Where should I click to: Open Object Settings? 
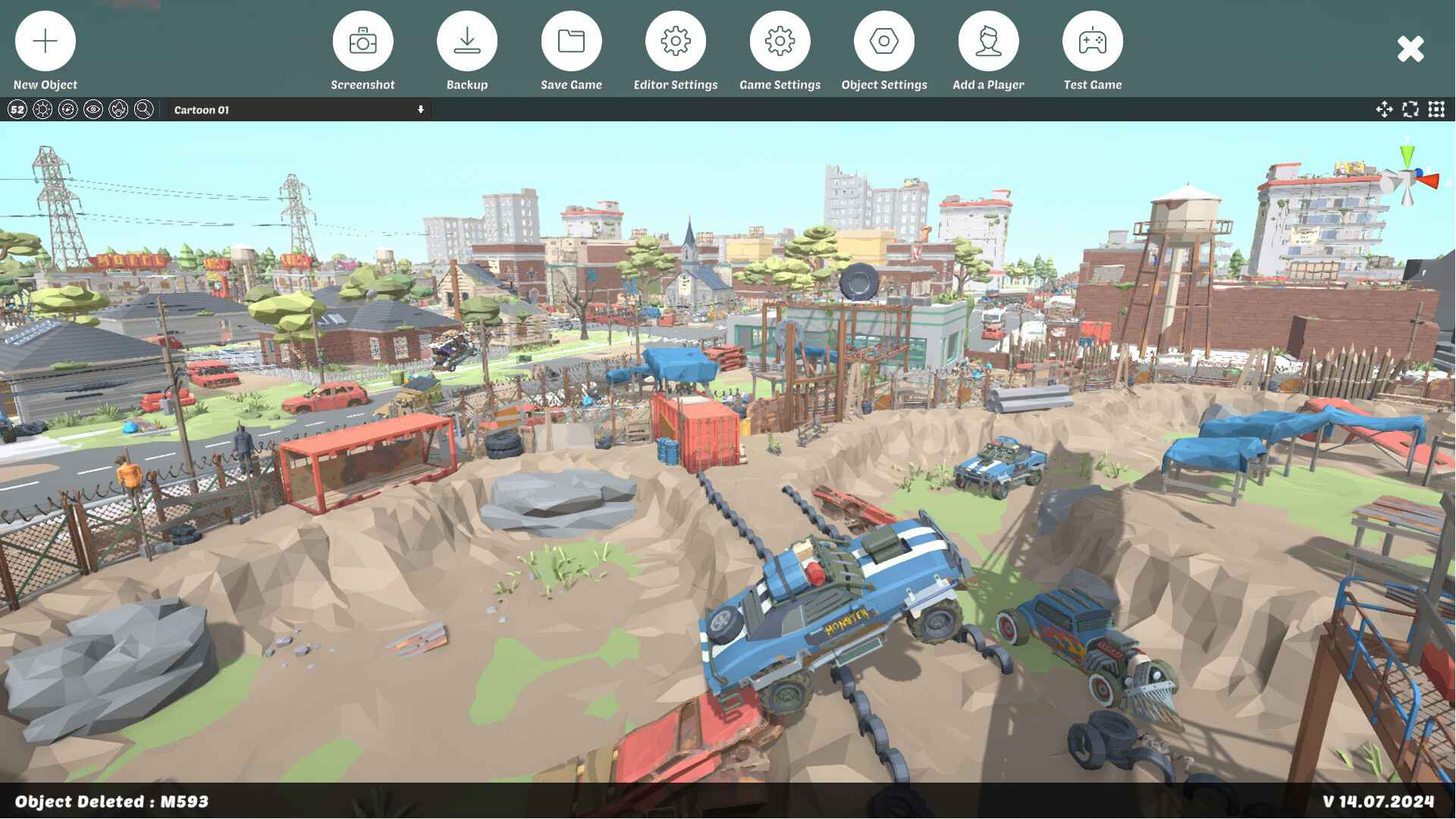click(x=884, y=40)
